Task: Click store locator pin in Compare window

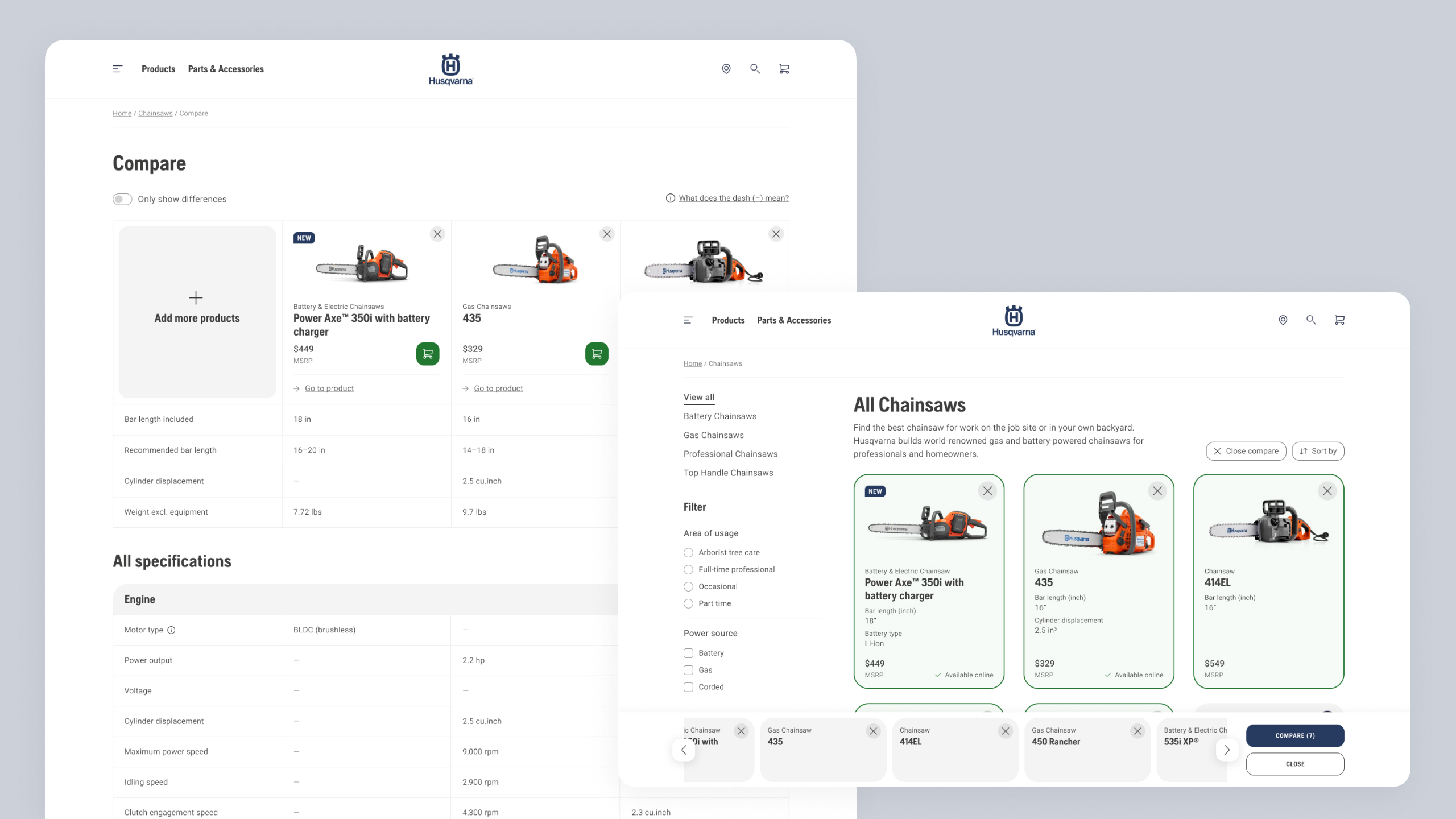Action: point(726,69)
